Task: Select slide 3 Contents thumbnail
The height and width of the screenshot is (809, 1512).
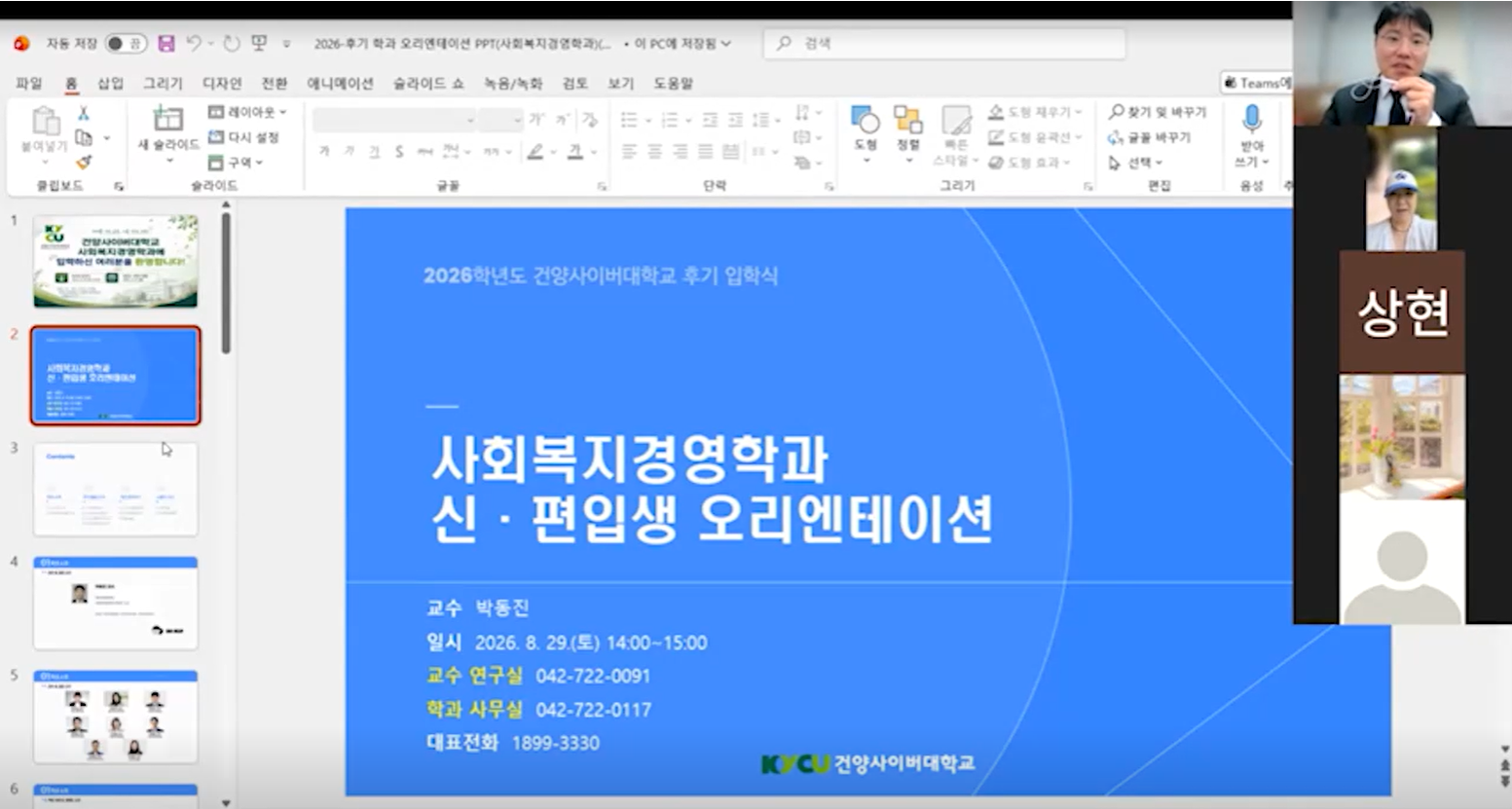Action: click(x=116, y=489)
